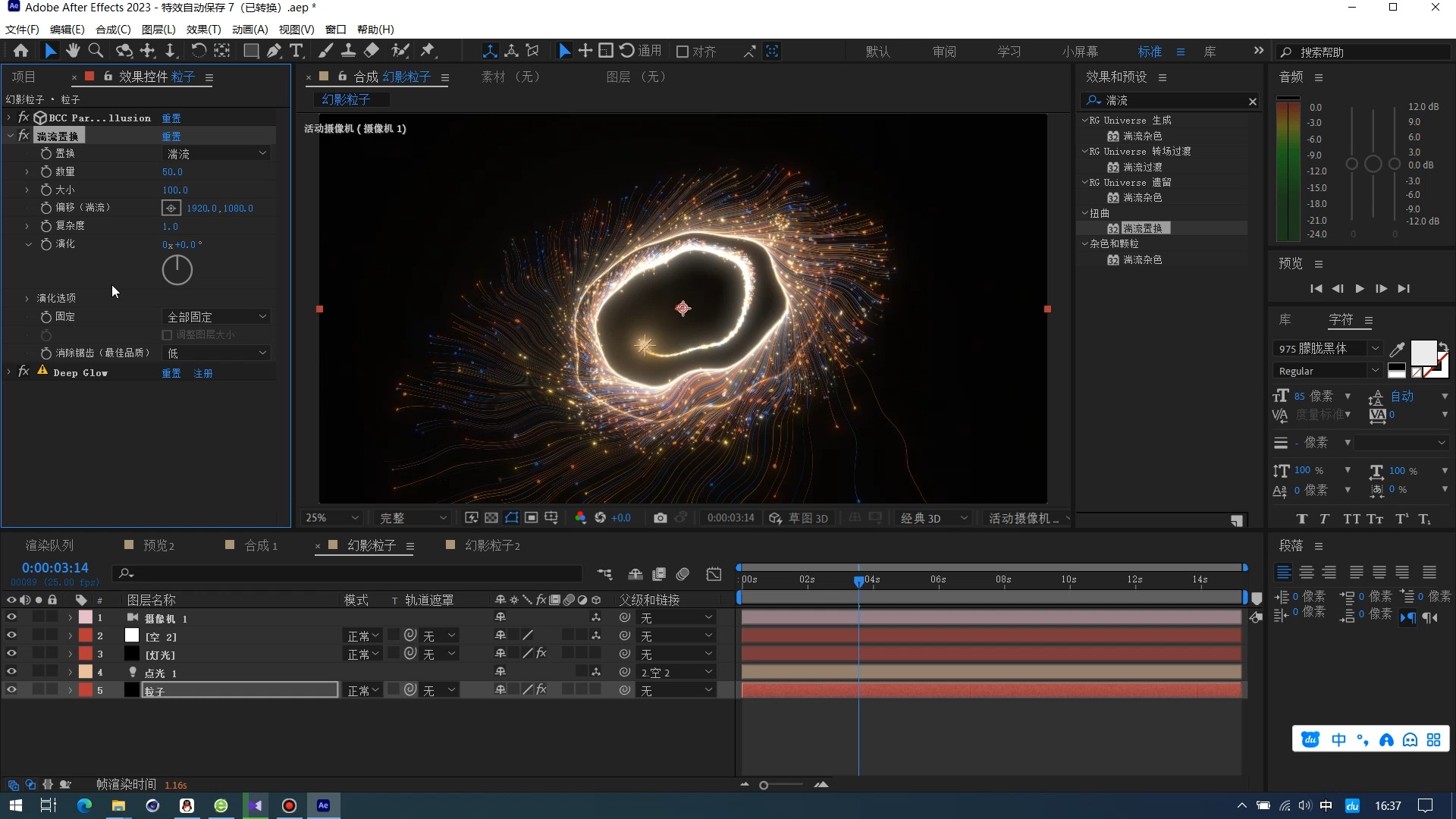
Task: Select the Brush tool
Action: (x=325, y=51)
